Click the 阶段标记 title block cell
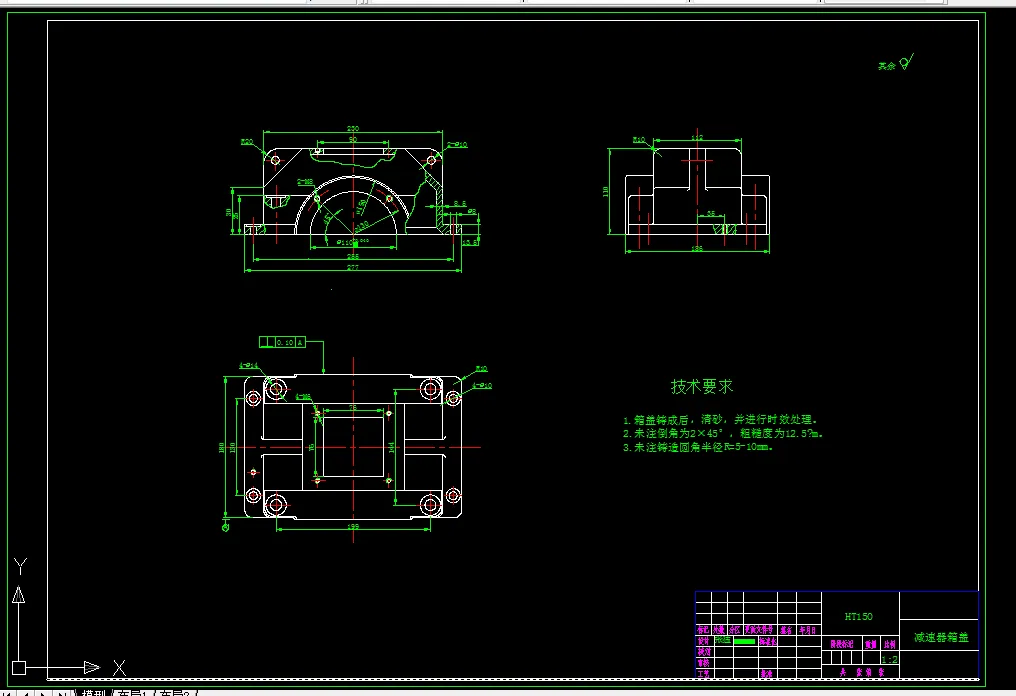 pyautogui.click(x=842, y=644)
